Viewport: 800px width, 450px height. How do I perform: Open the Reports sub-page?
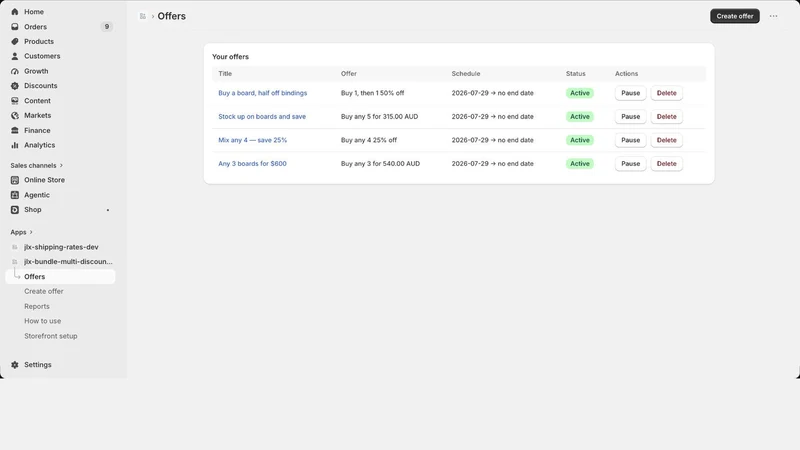[37, 306]
